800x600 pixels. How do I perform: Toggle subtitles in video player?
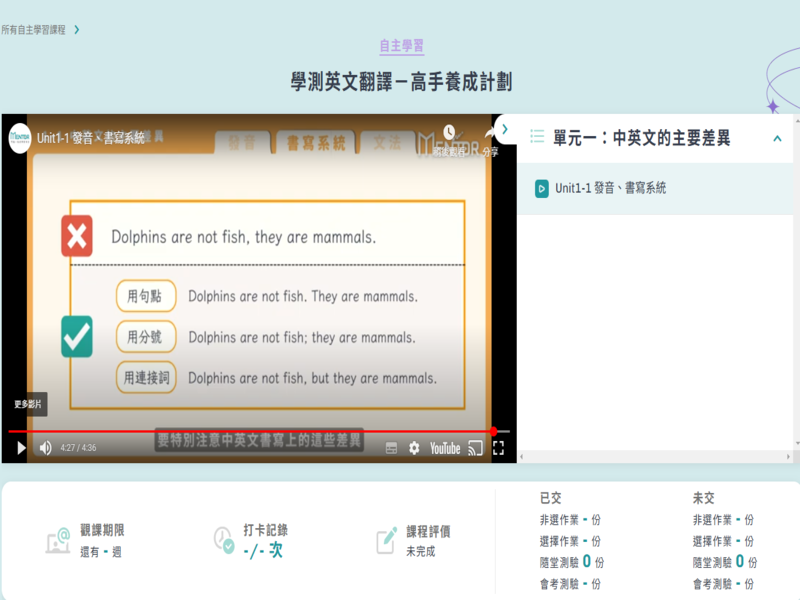tap(391, 448)
